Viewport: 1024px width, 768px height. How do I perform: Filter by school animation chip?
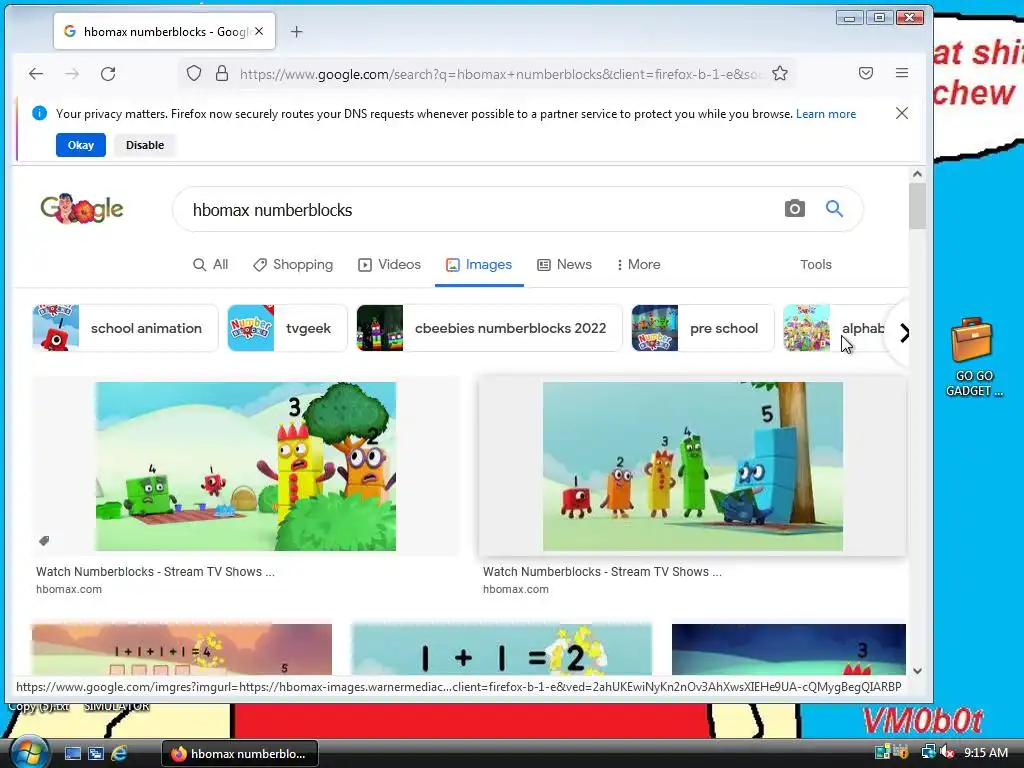[x=125, y=328]
